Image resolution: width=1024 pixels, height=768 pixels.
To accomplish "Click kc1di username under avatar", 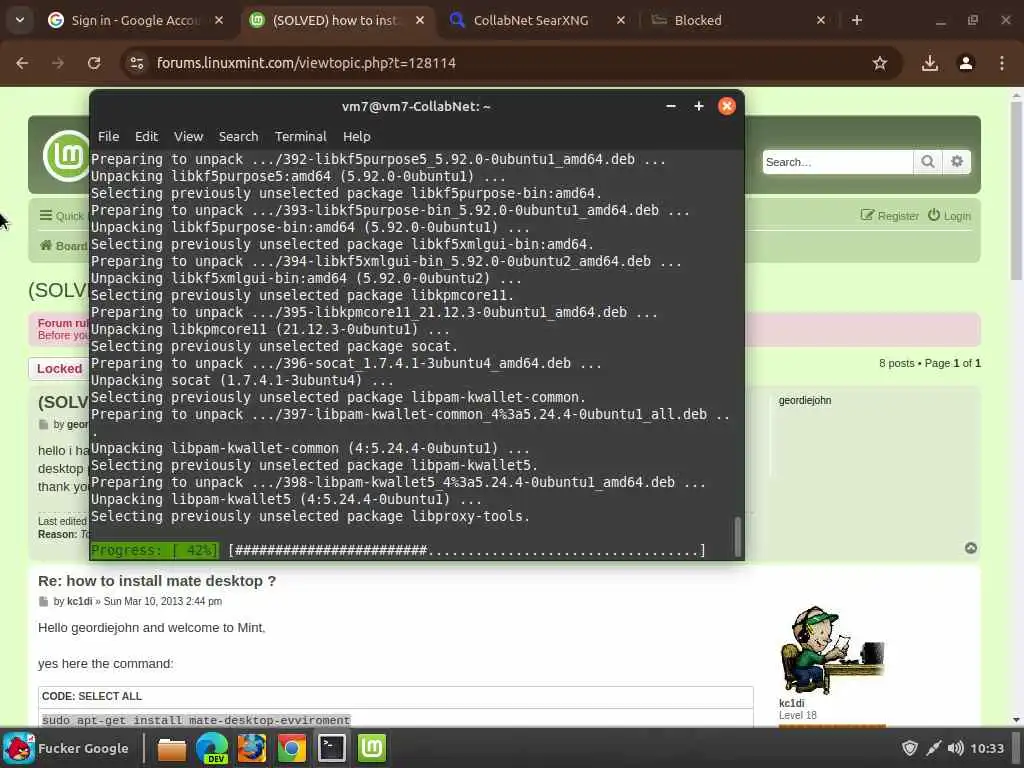I will click(792, 703).
